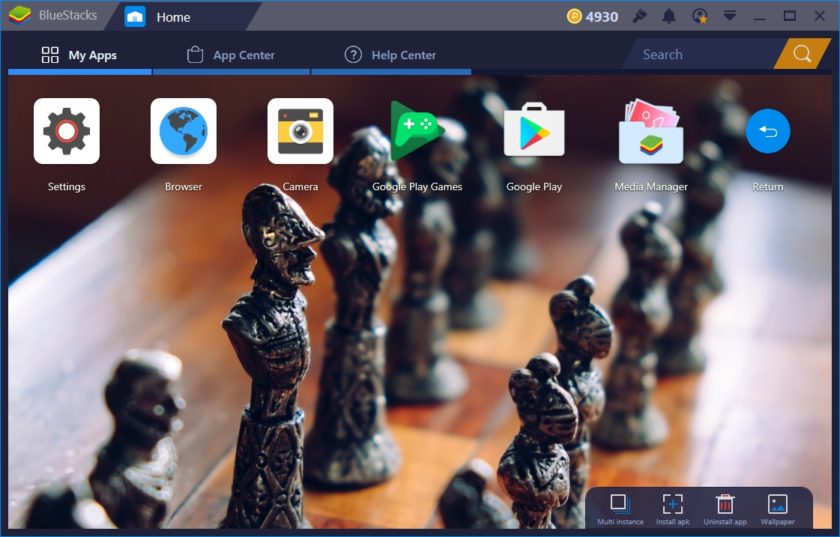Open account profile icon in title bar
Image resolution: width=840 pixels, height=537 pixels.
tap(700, 17)
